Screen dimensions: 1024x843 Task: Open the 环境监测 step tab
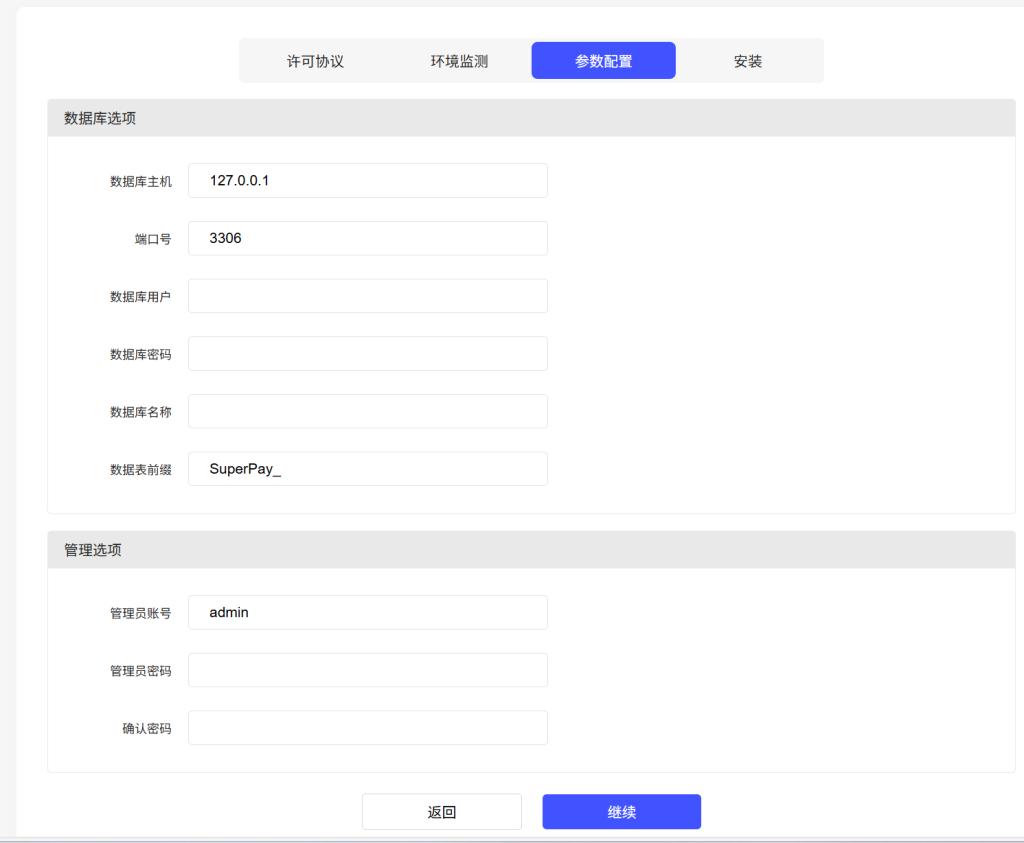point(459,61)
